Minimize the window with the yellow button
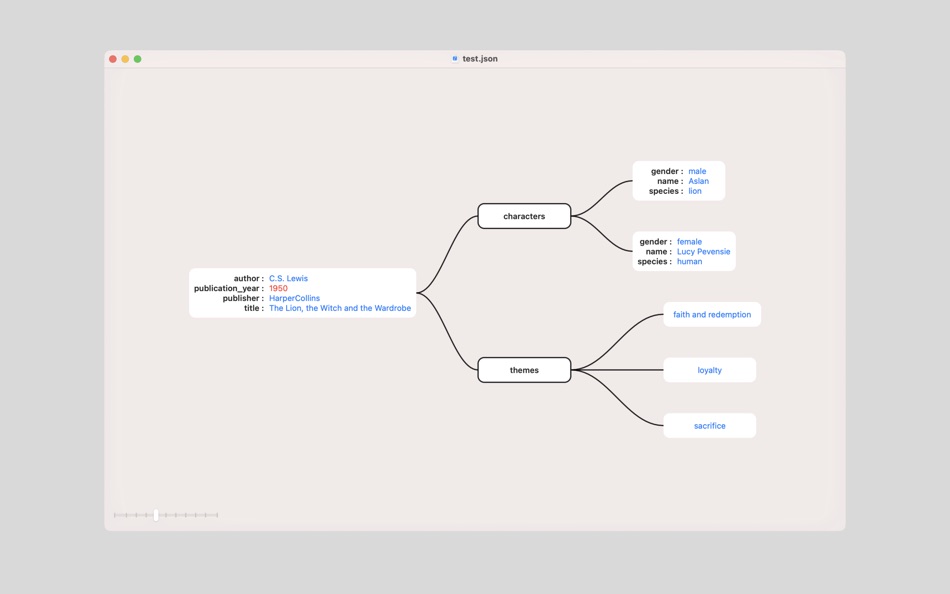Viewport: 950px width, 594px height. [125, 59]
